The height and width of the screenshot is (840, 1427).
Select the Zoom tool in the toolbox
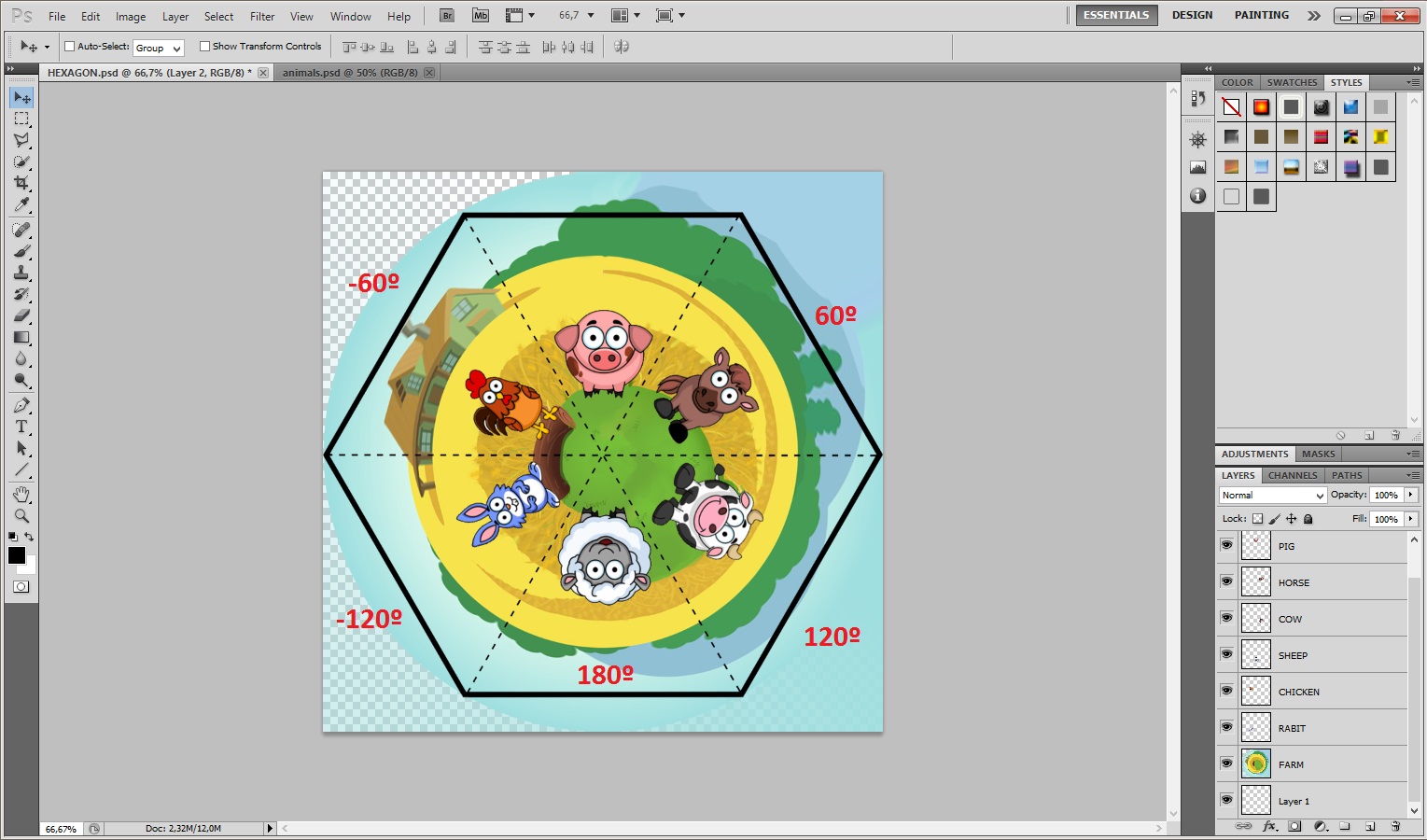point(21,515)
